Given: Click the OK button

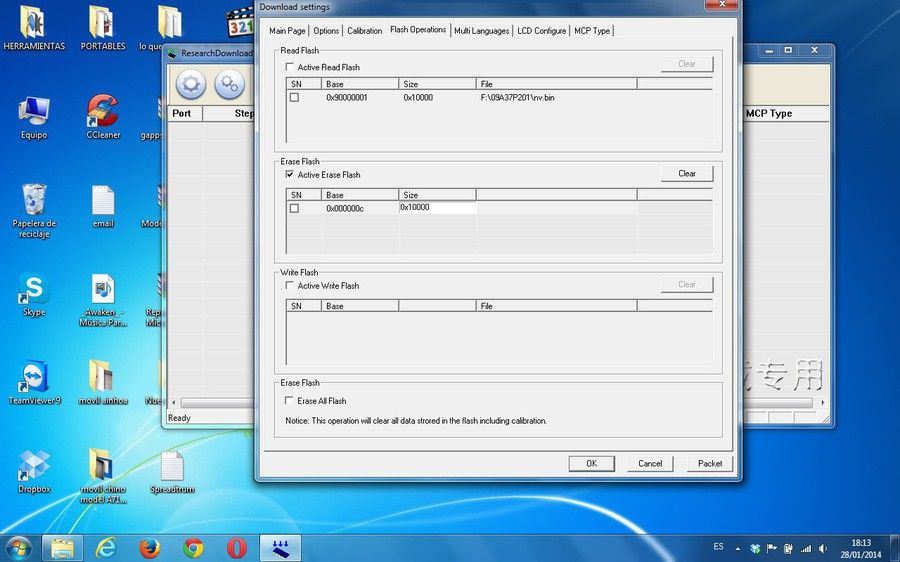Looking at the screenshot, I should (x=592, y=463).
